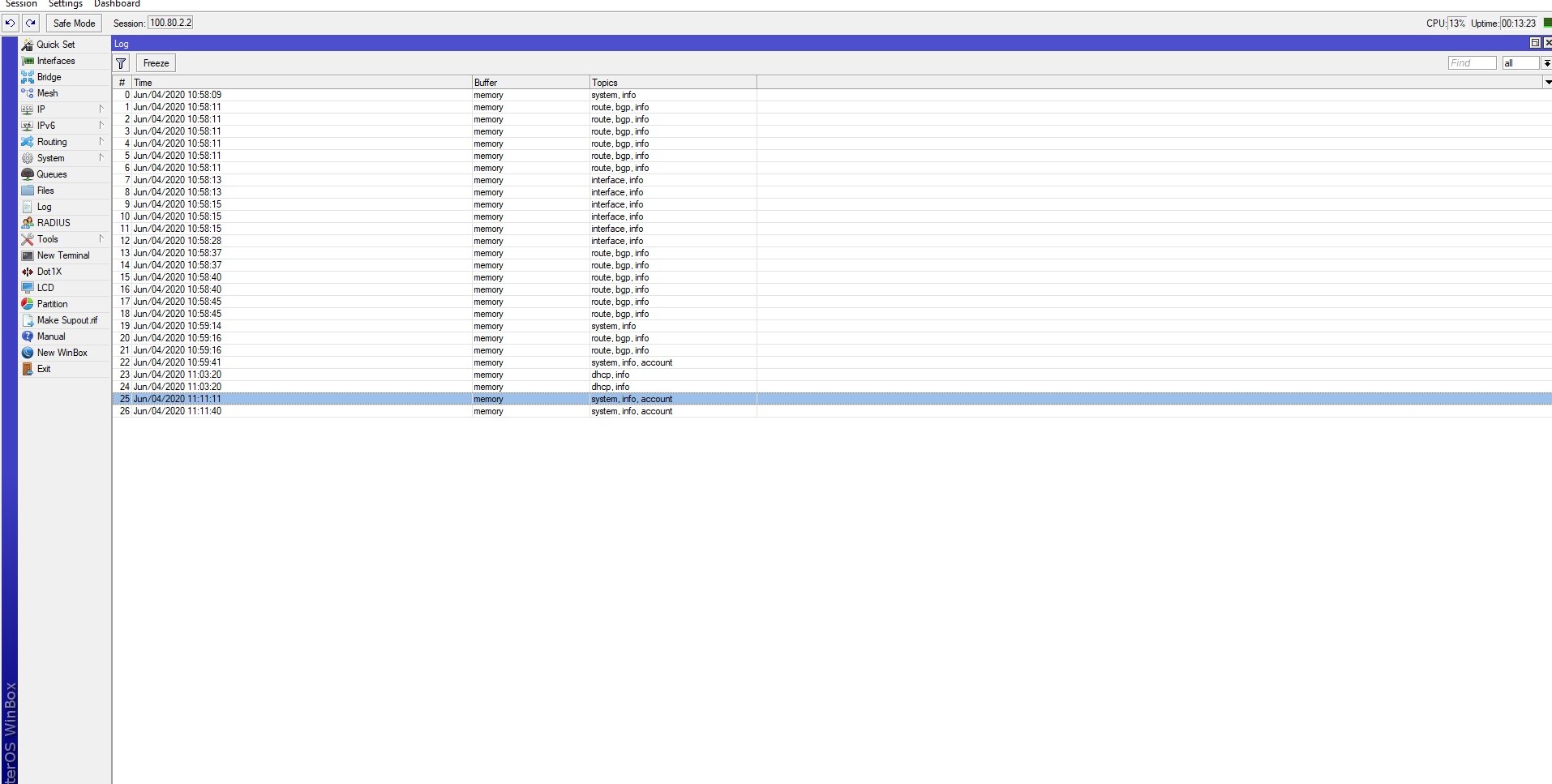Open the 'all' topic filter dropdown
This screenshot has width=1552, height=784.
click(x=1546, y=63)
